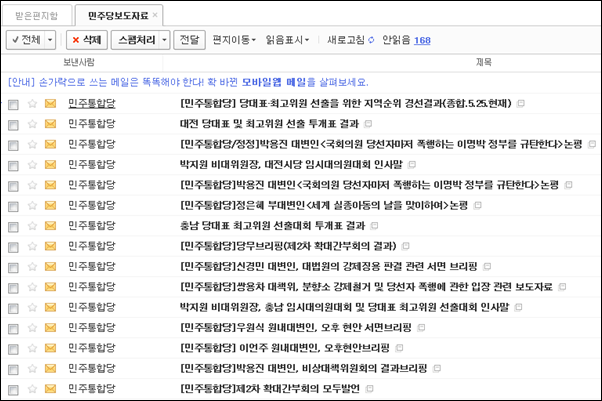602x401 pixels.
Task: Open mail [민주통합당]박용진 대변인, 비상대책위원회의 결과브리핑
Action: tap(304, 368)
